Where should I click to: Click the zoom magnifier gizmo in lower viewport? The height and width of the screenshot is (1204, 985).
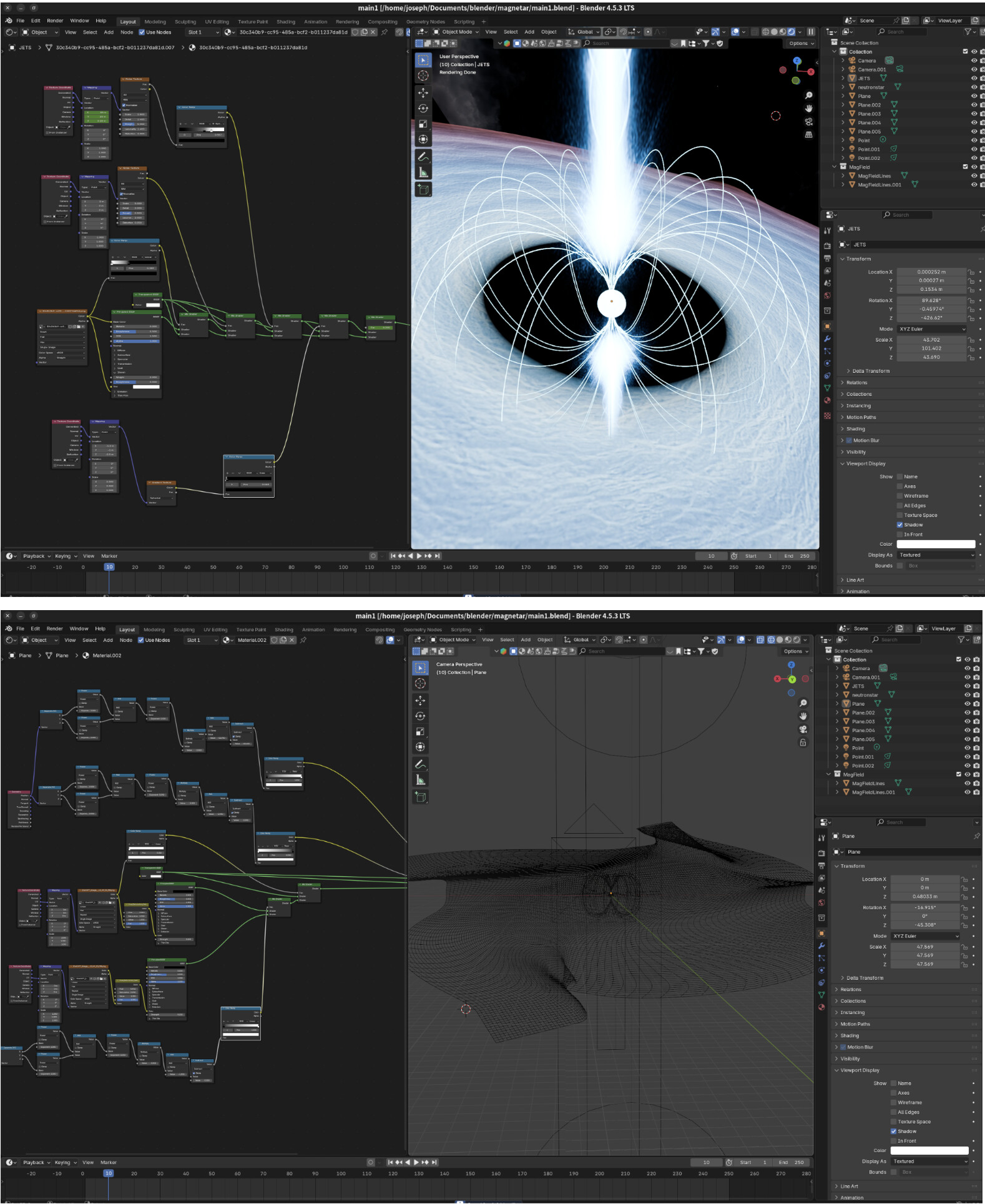coord(803,703)
